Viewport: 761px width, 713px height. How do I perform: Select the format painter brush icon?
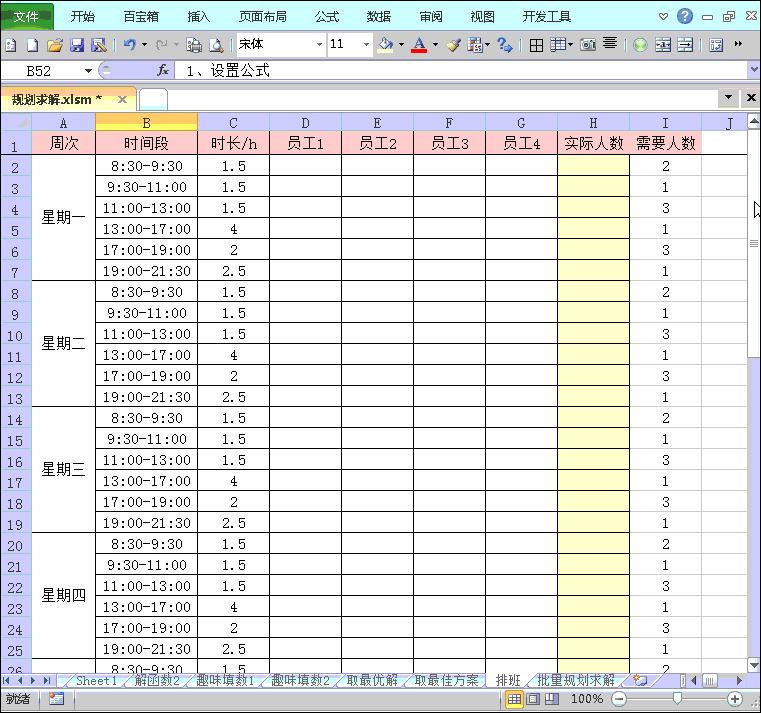[453, 45]
